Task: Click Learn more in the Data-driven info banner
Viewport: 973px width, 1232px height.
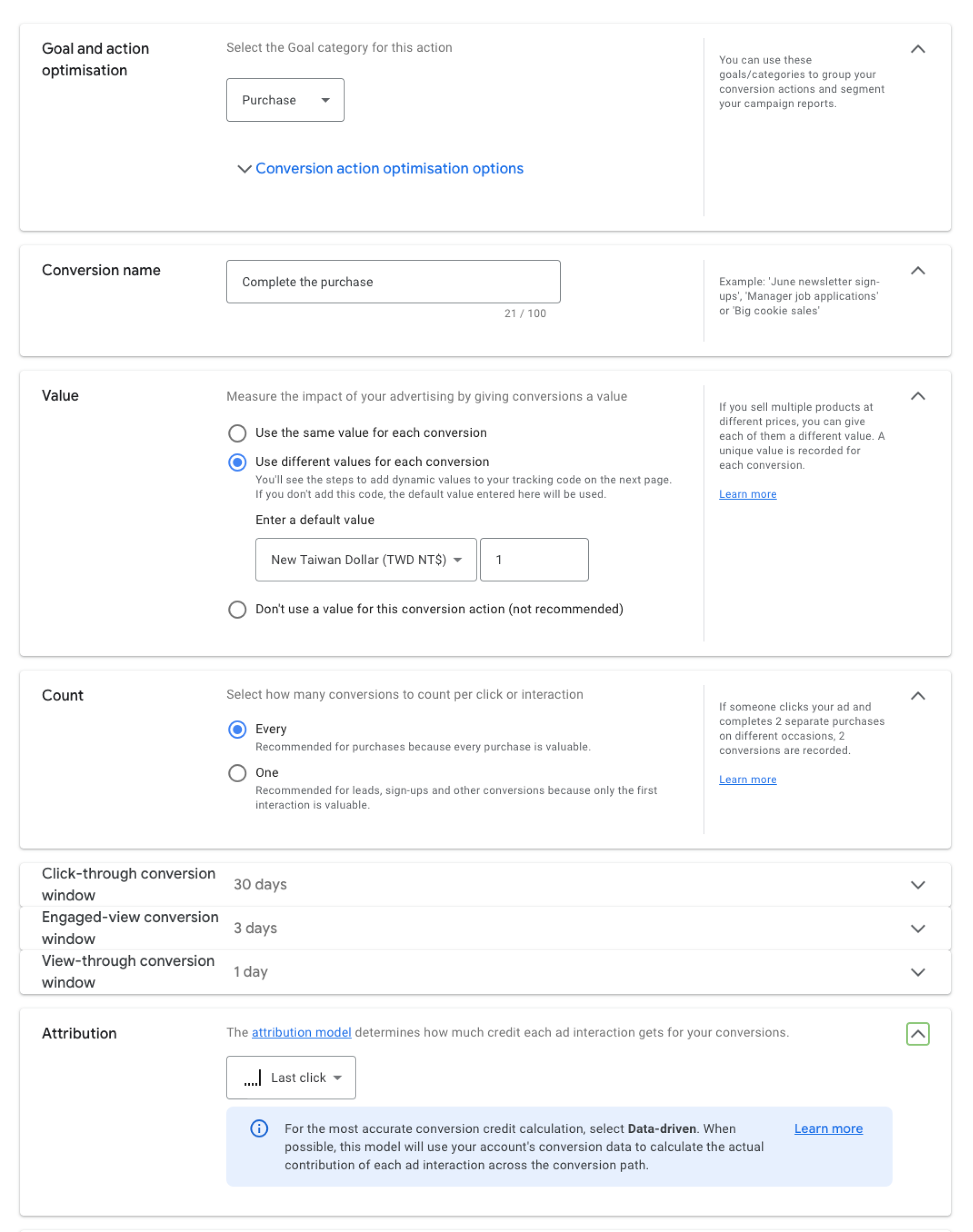Action: (x=828, y=1129)
